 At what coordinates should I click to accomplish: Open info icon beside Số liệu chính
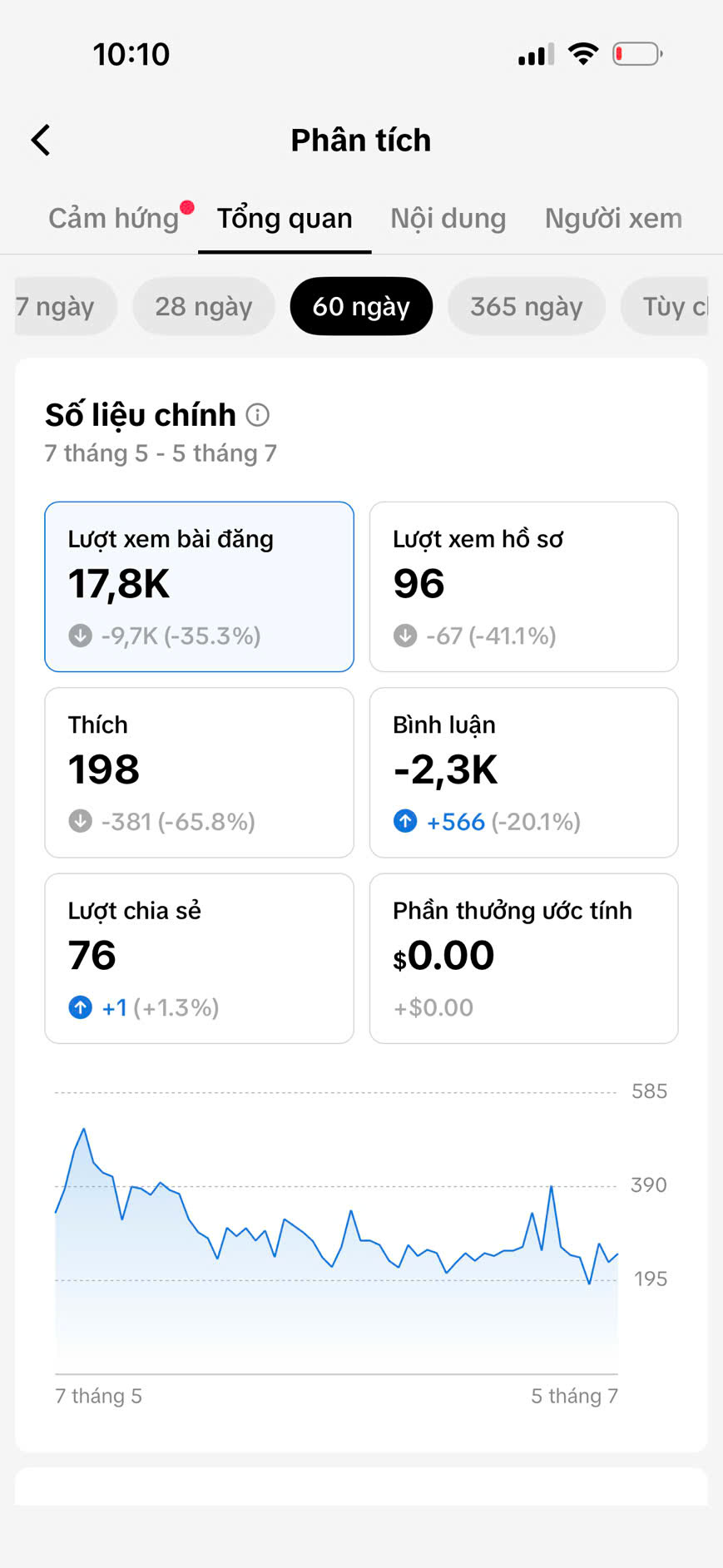point(258,415)
